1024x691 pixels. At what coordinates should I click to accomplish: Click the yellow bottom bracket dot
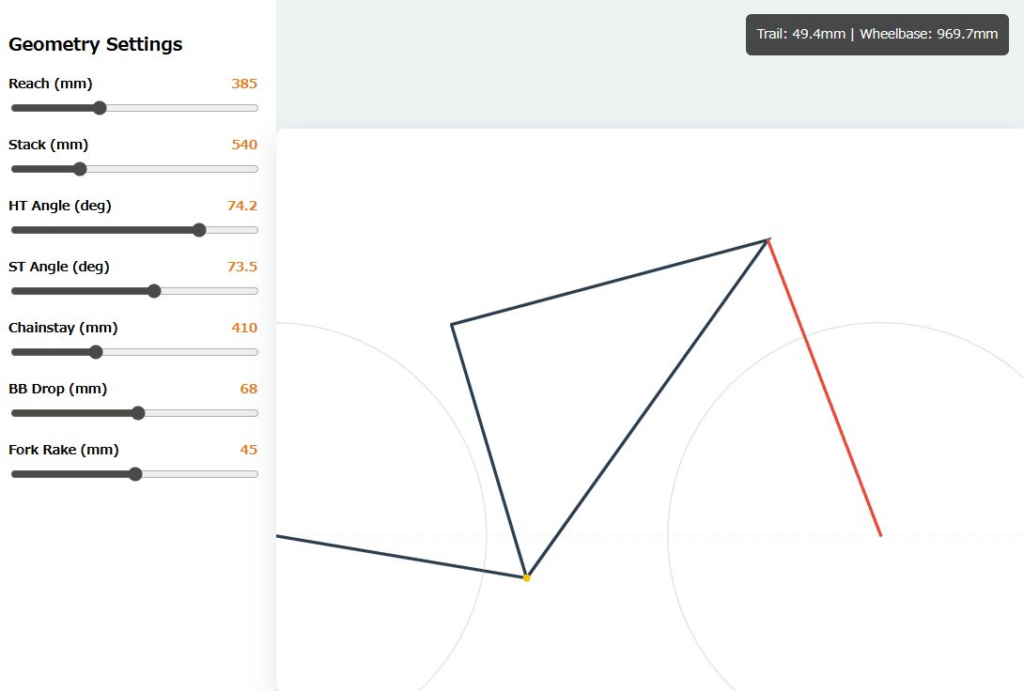coord(527,577)
